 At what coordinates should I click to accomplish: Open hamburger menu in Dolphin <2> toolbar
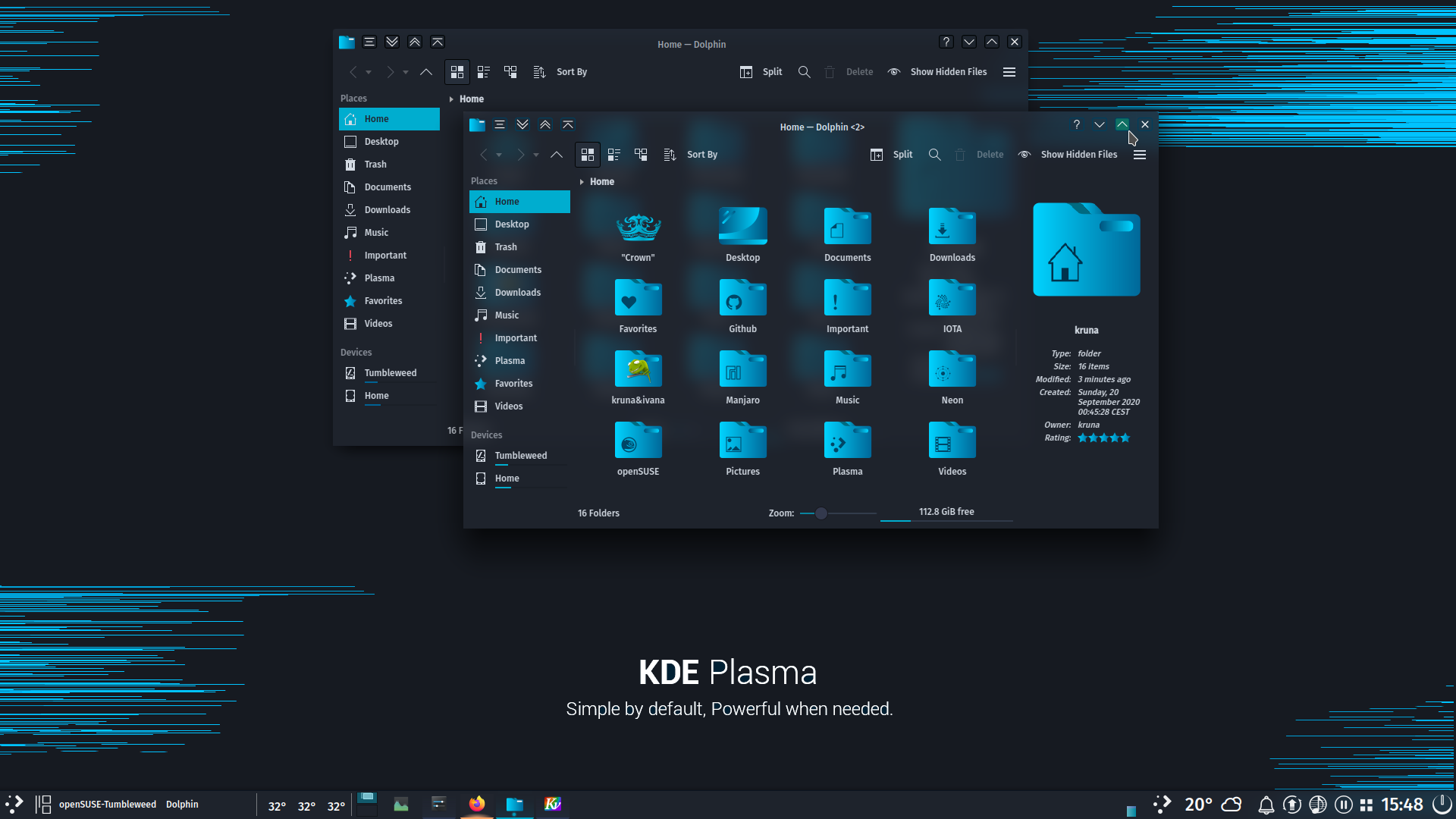[1140, 155]
